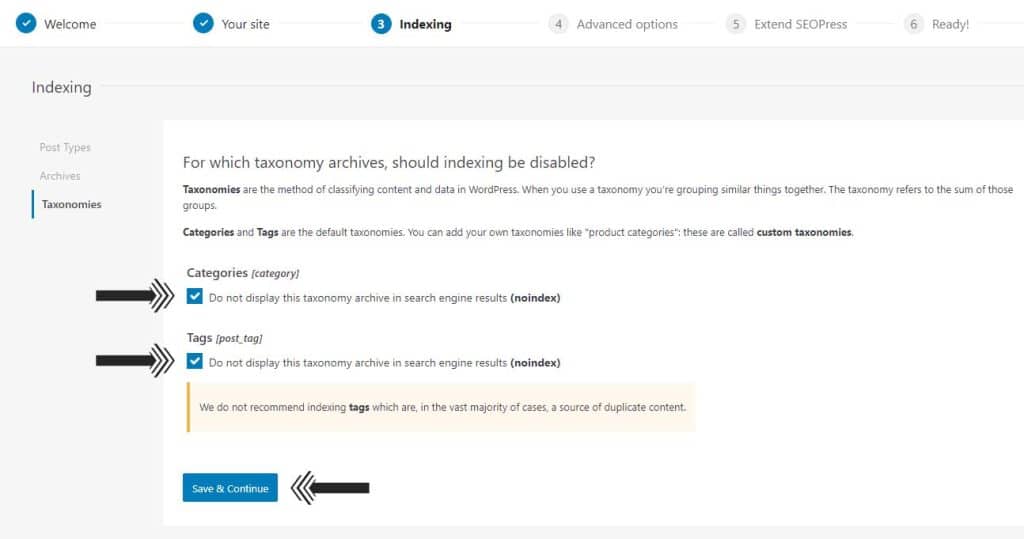Image resolution: width=1024 pixels, height=539 pixels.
Task: Click the step 5 number circle
Action: point(735,24)
